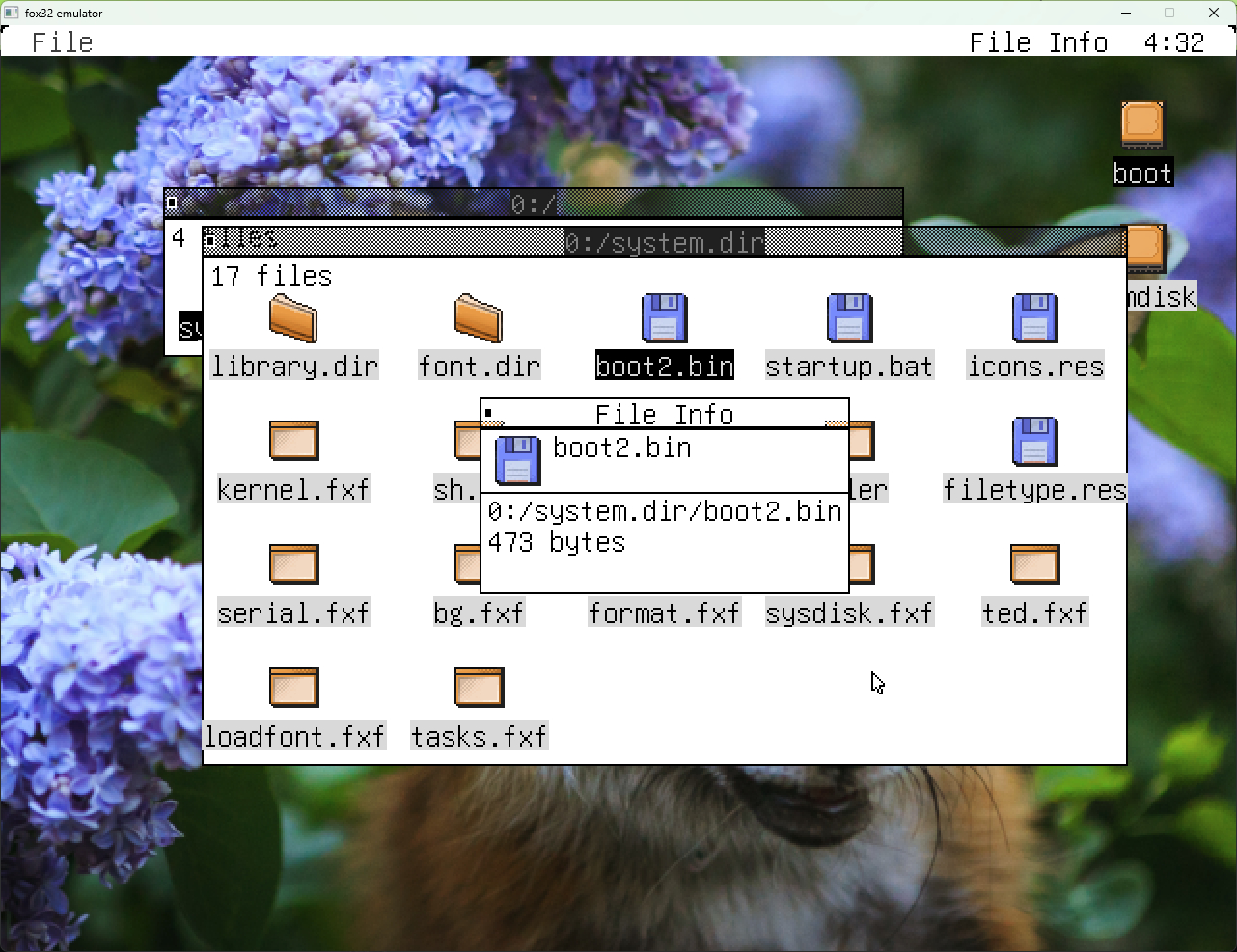
Task: Click the File Info title bar
Action: 664,415
